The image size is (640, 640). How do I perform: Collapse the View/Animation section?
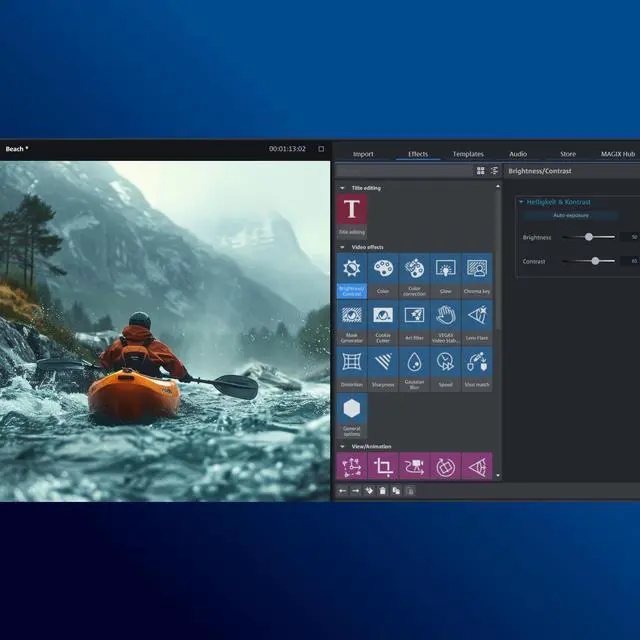pos(342,447)
